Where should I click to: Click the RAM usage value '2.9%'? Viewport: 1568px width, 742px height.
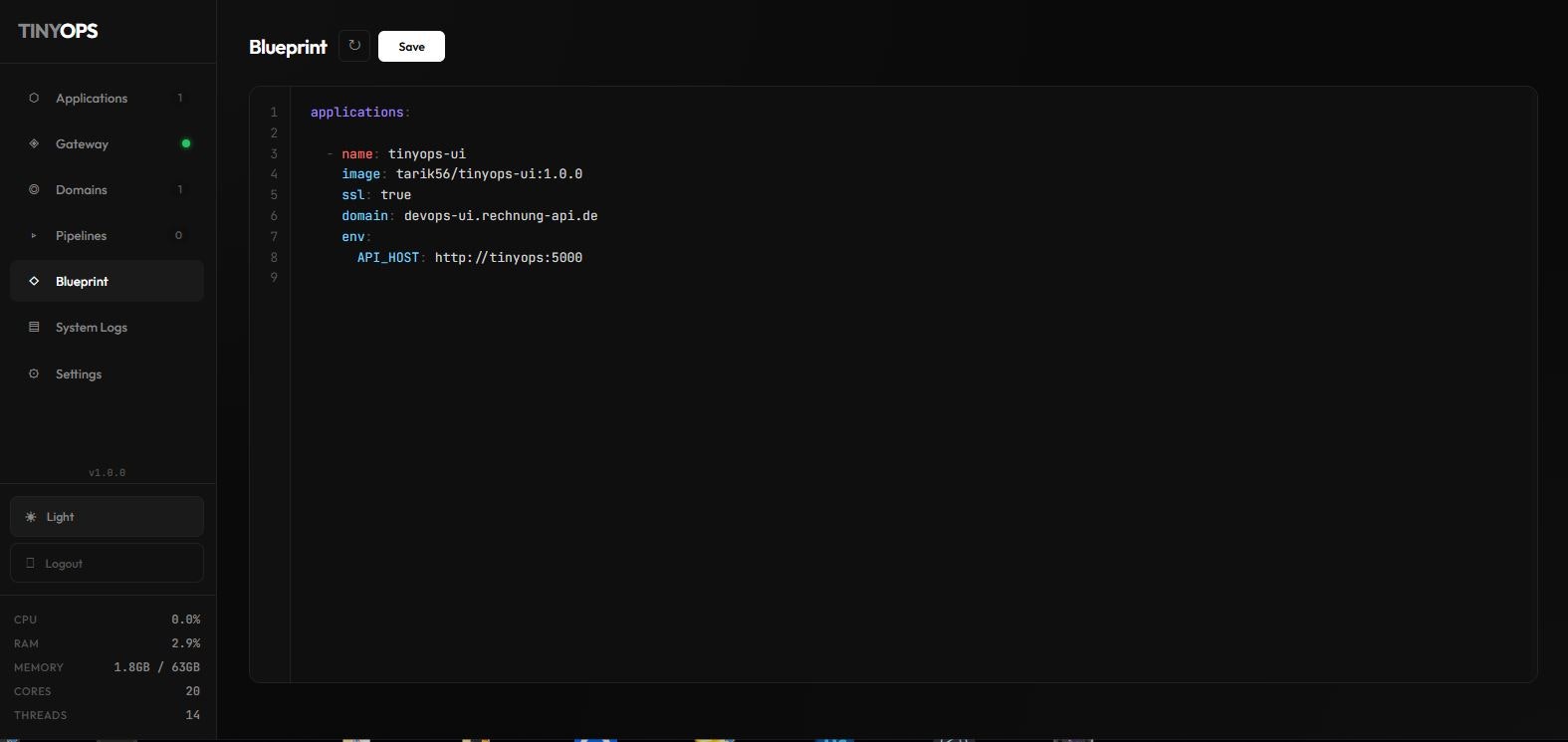185,643
